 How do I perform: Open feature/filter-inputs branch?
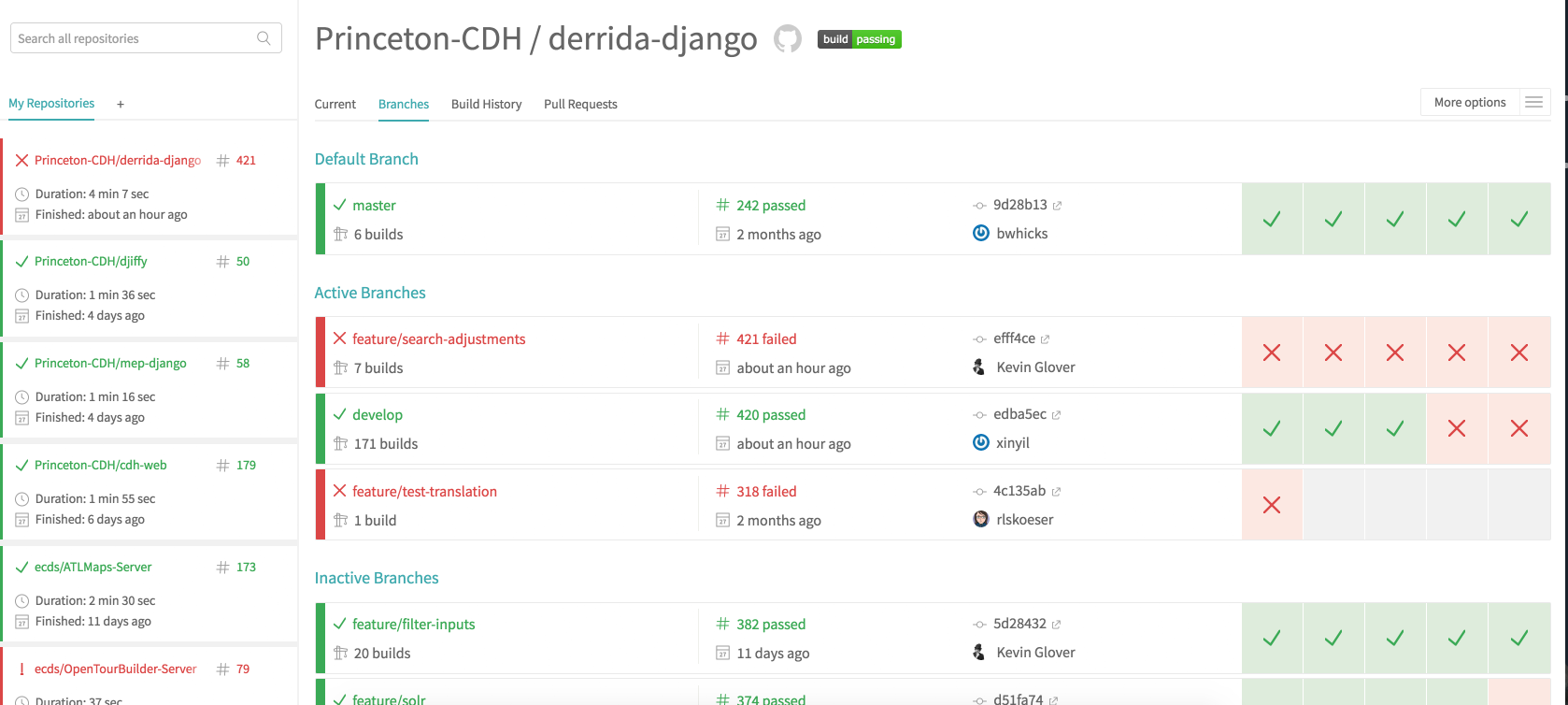(x=413, y=624)
